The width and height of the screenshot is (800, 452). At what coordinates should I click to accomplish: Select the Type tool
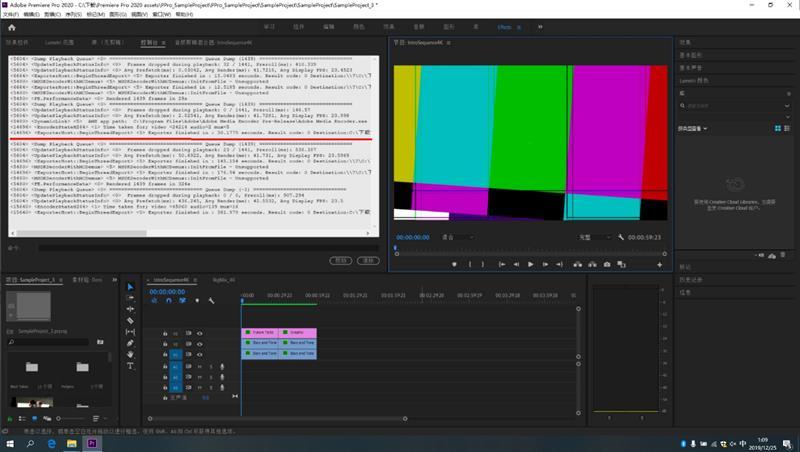[130, 366]
